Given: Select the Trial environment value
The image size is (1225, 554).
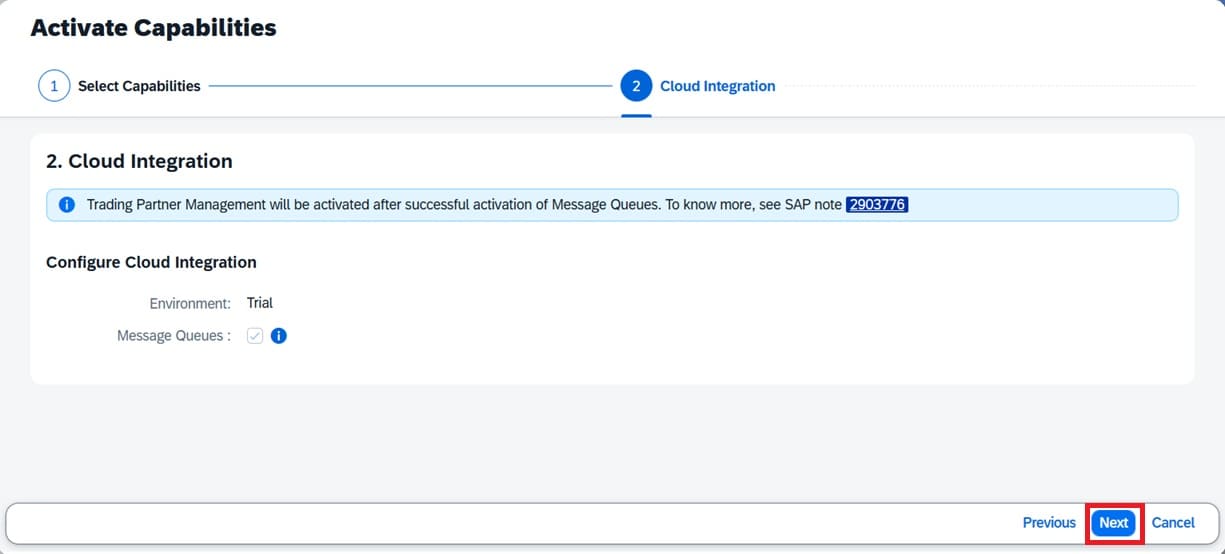Looking at the screenshot, I should coord(260,303).
